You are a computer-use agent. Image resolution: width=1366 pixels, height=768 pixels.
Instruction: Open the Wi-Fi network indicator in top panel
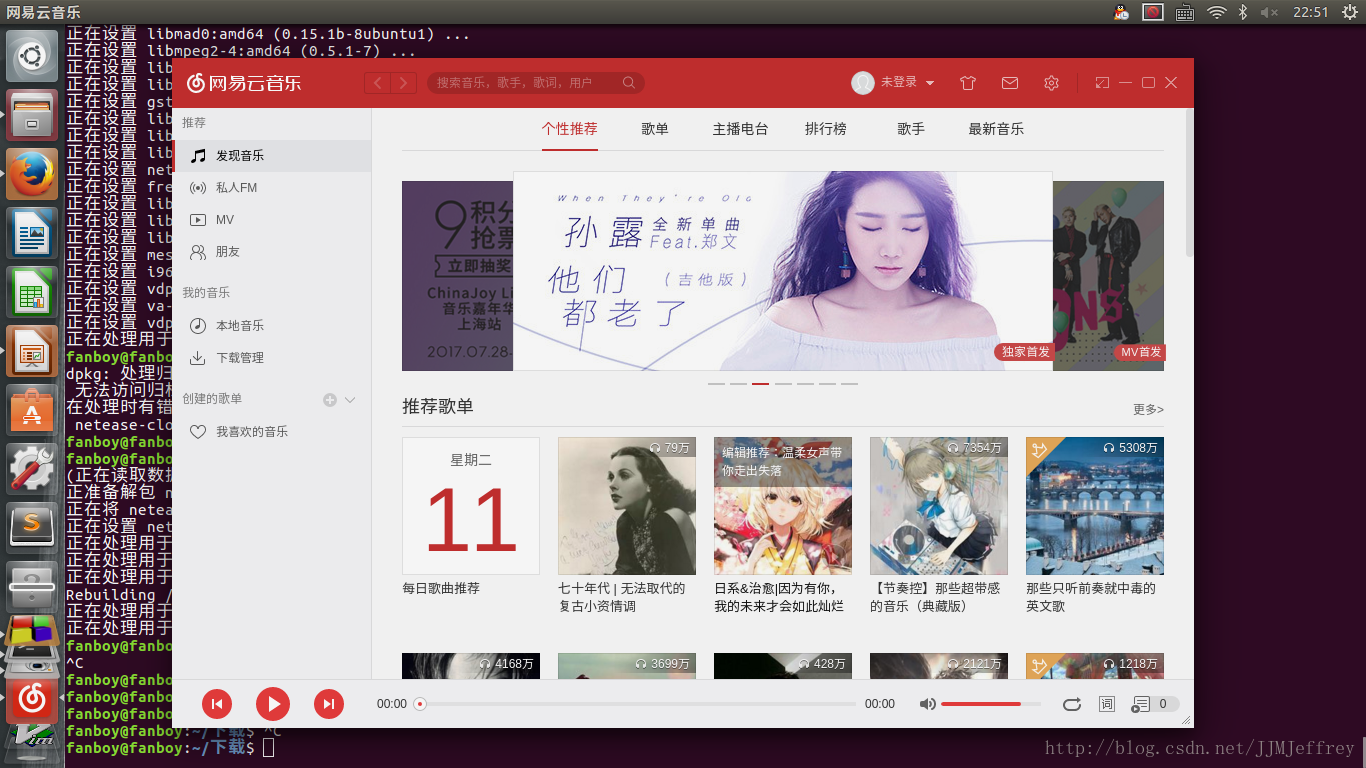point(1217,12)
